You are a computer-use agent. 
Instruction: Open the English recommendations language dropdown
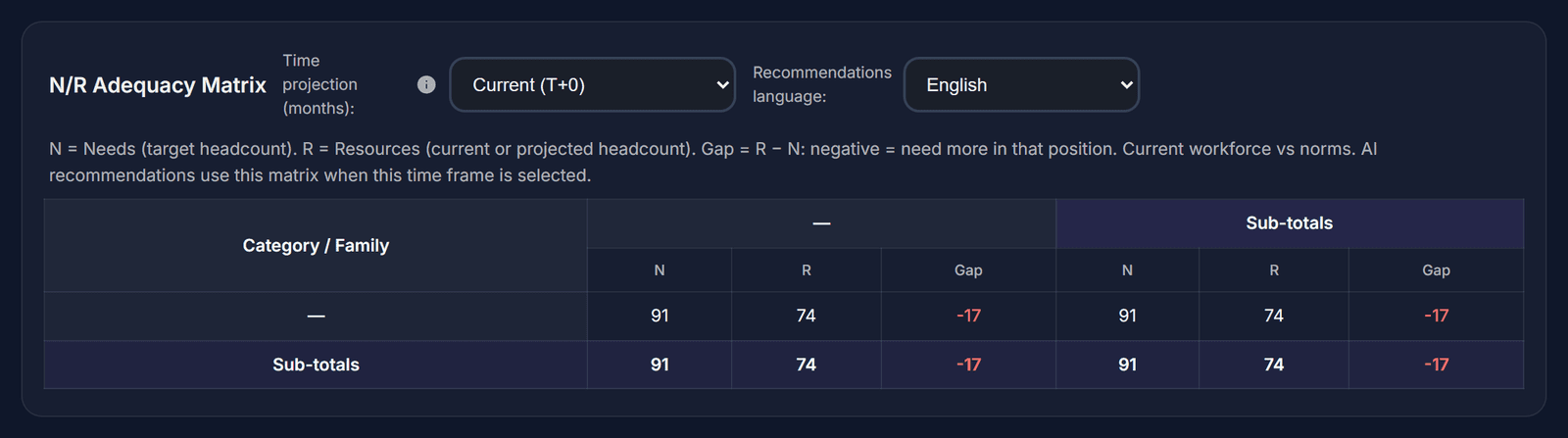point(1021,84)
